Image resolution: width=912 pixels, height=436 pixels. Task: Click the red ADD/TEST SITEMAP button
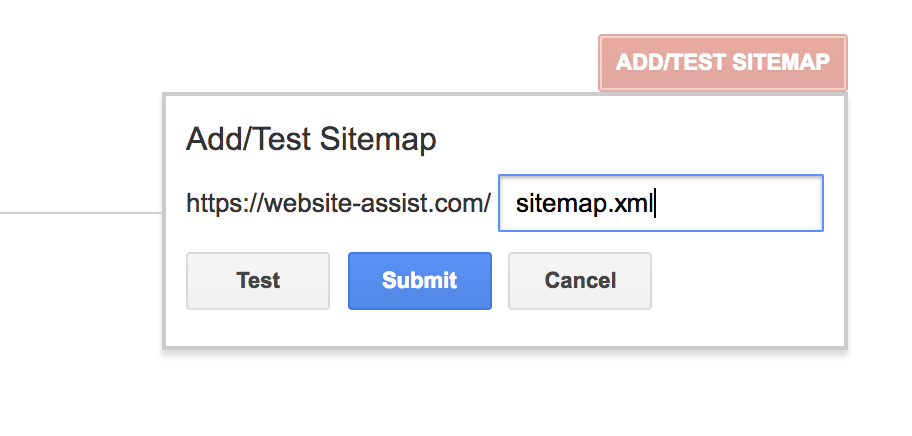(722, 63)
